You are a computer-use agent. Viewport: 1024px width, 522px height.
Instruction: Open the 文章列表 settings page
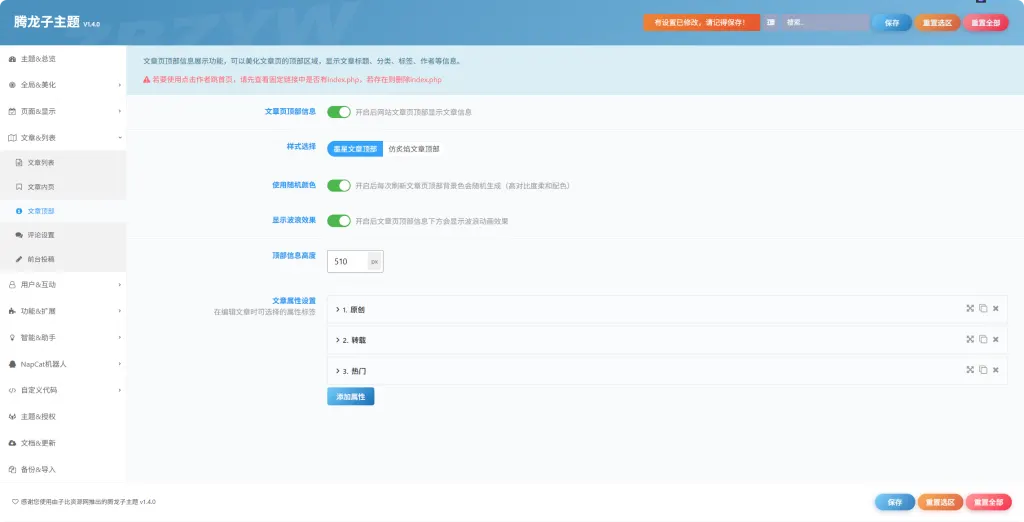(63, 163)
